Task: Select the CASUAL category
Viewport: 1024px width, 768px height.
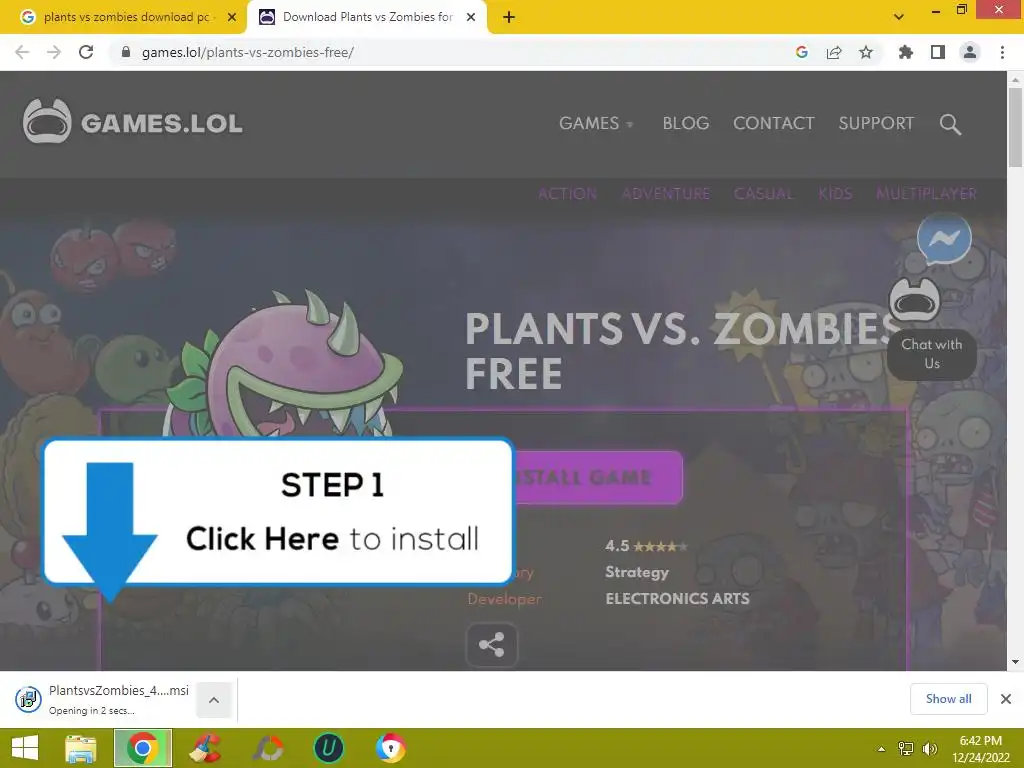Action: (763, 193)
